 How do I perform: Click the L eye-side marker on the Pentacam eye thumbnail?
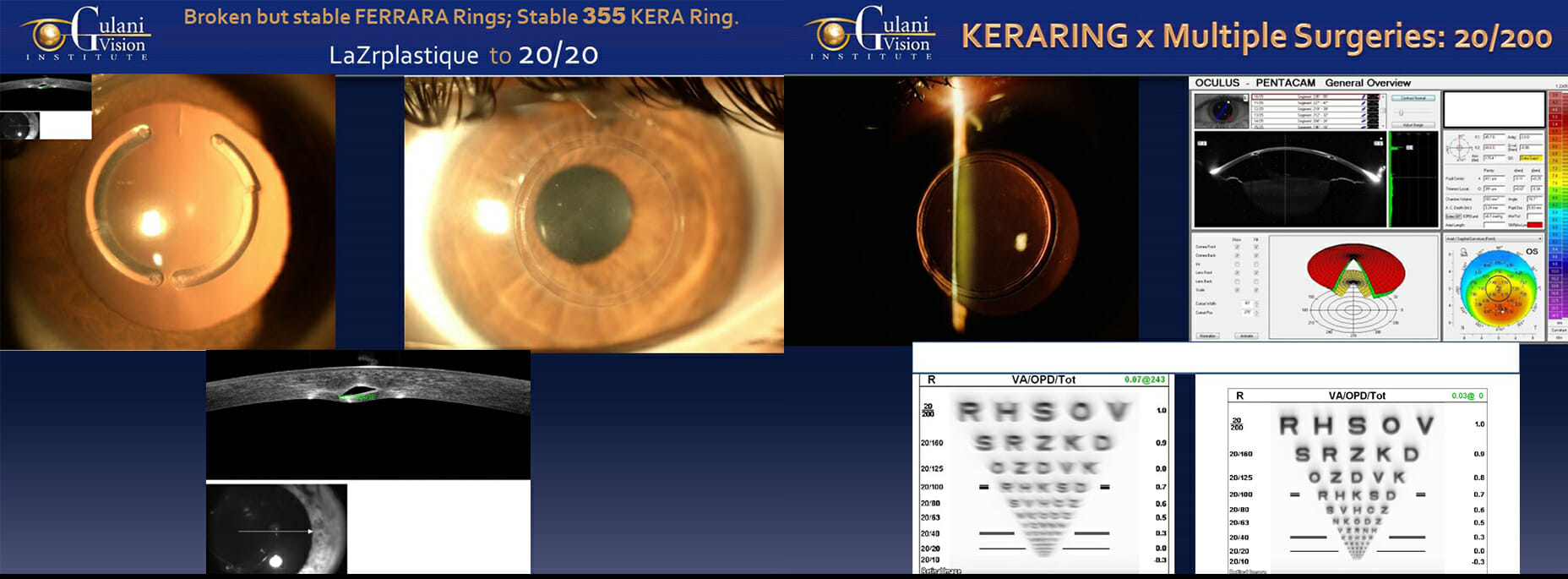(x=1245, y=98)
